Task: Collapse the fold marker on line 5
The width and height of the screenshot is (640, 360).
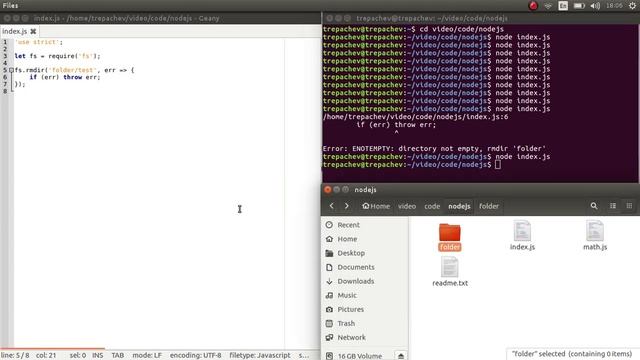Action: pyautogui.click(x=11, y=70)
